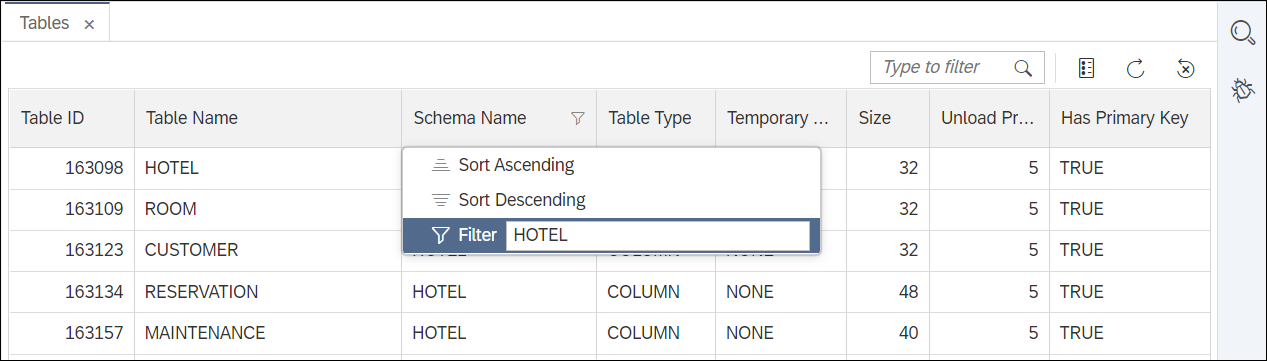Click NONE temporary value in RESERVATION row
The image size is (1267, 361).
(x=781, y=292)
